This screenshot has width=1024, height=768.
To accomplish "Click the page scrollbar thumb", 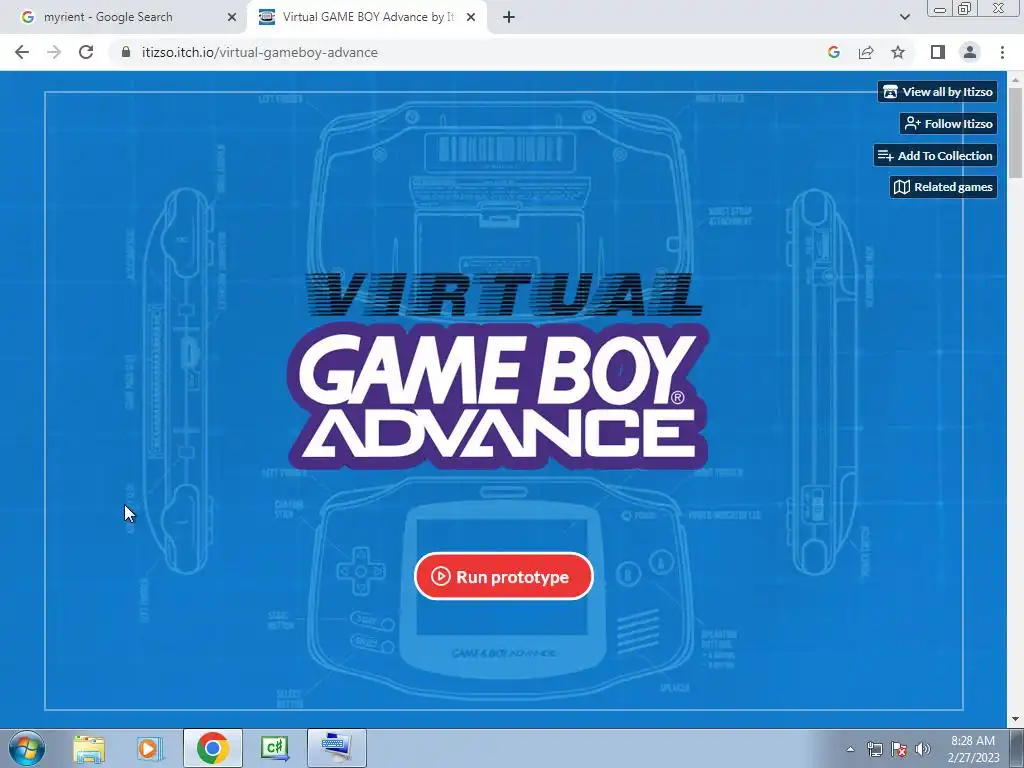I will point(1015,132).
